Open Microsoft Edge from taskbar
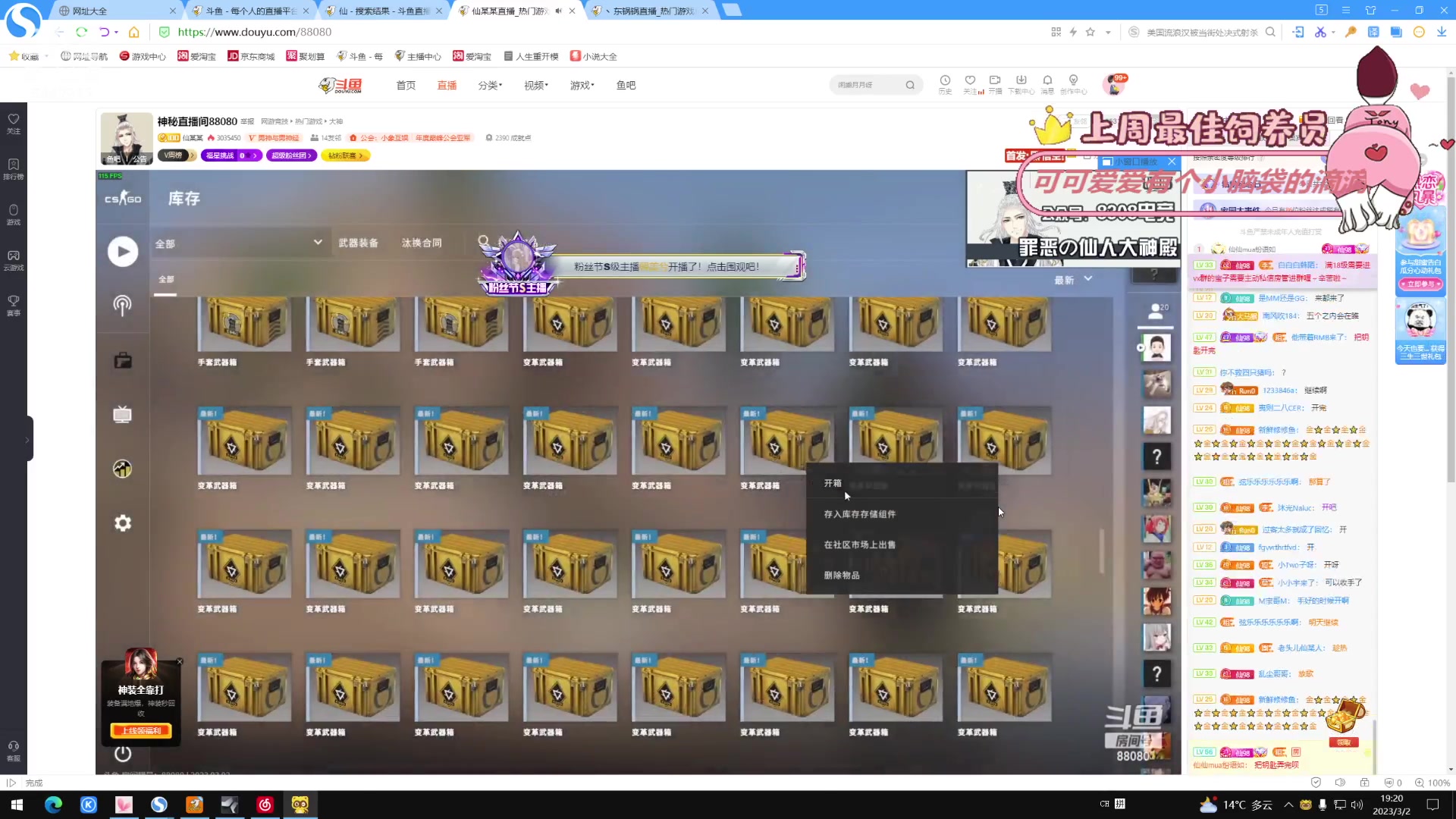1456x819 pixels. [53, 805]
